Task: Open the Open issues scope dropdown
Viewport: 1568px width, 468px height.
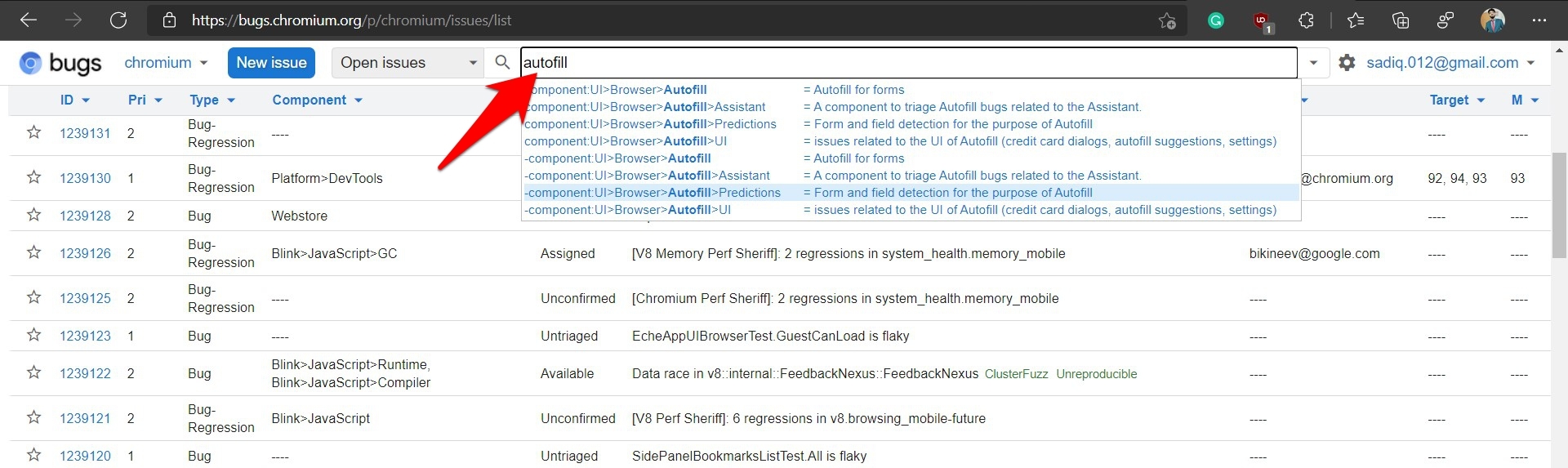Action: 407,63
